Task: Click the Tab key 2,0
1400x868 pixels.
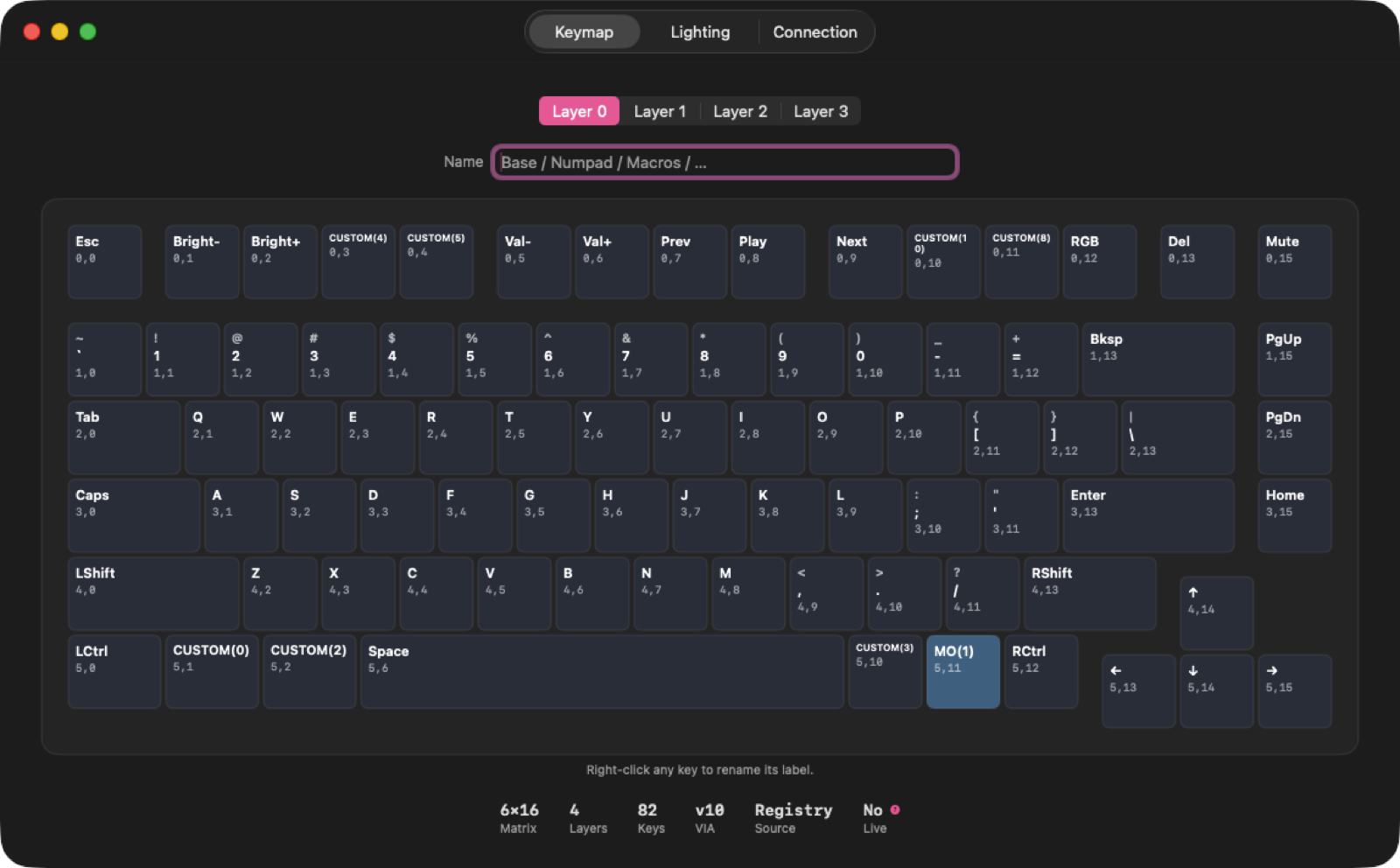Action: 124,437
